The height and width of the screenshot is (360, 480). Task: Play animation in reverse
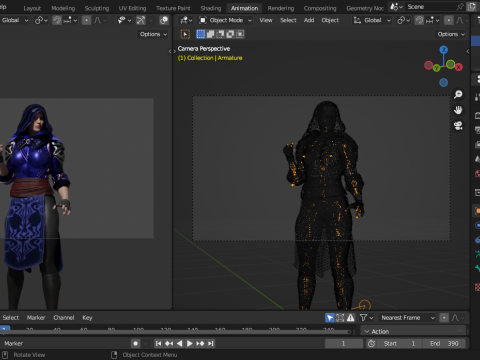(x=179, y=343)
